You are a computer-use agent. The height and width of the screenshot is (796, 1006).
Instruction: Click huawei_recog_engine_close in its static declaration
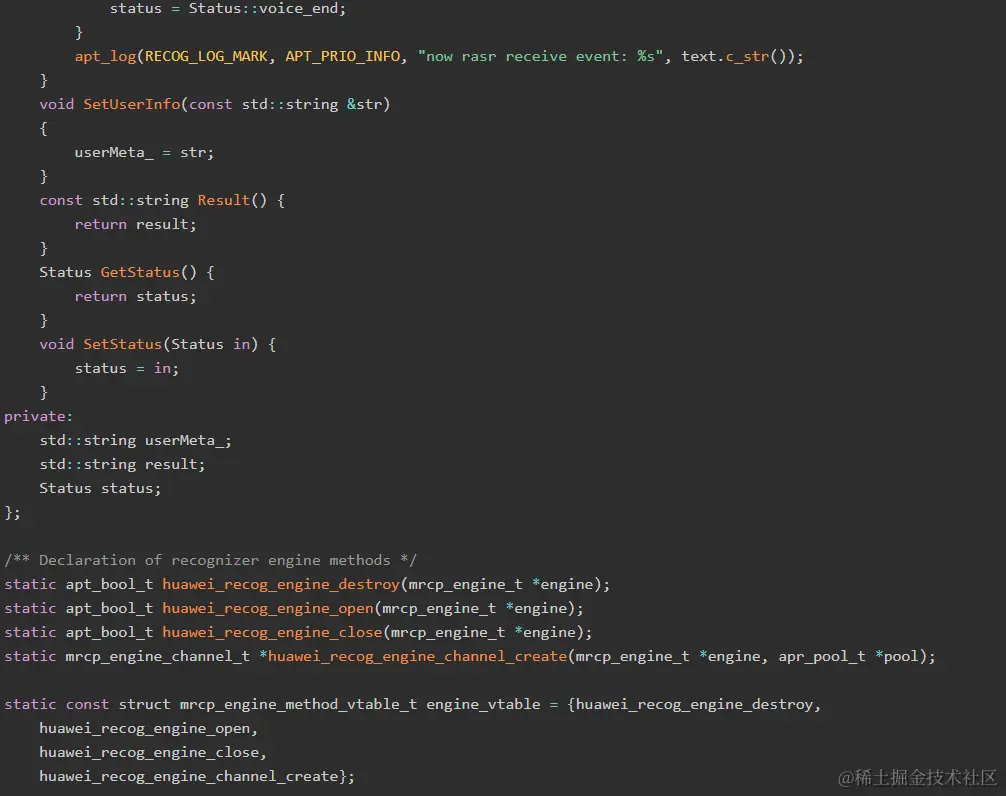tap(272, 632)
